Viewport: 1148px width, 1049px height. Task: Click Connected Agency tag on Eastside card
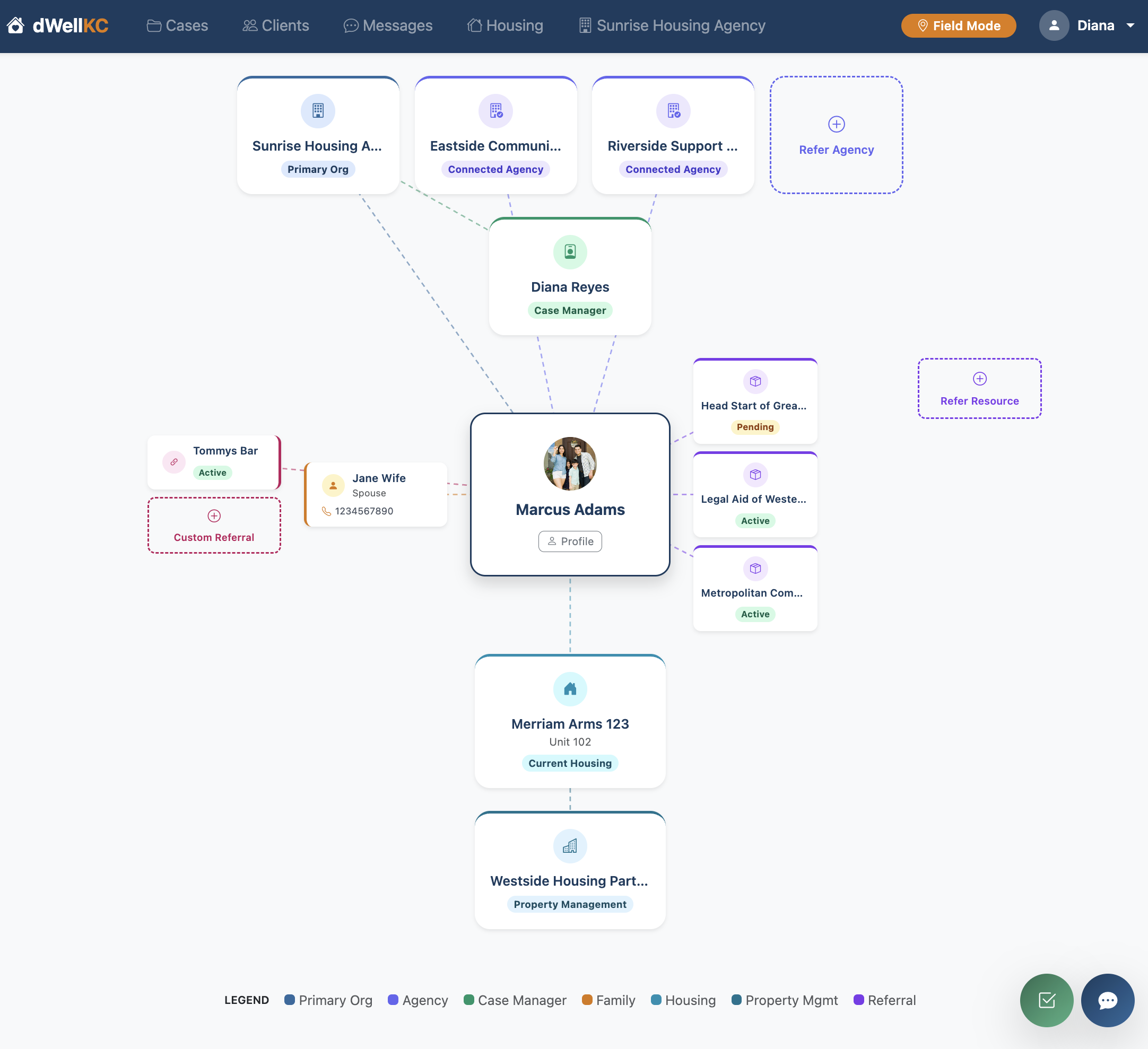[495, 169]
